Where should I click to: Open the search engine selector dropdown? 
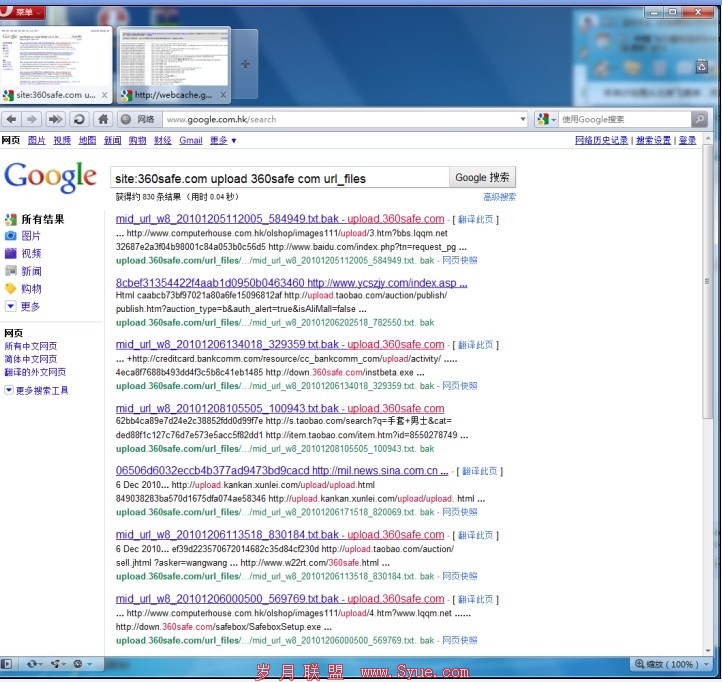547,119
